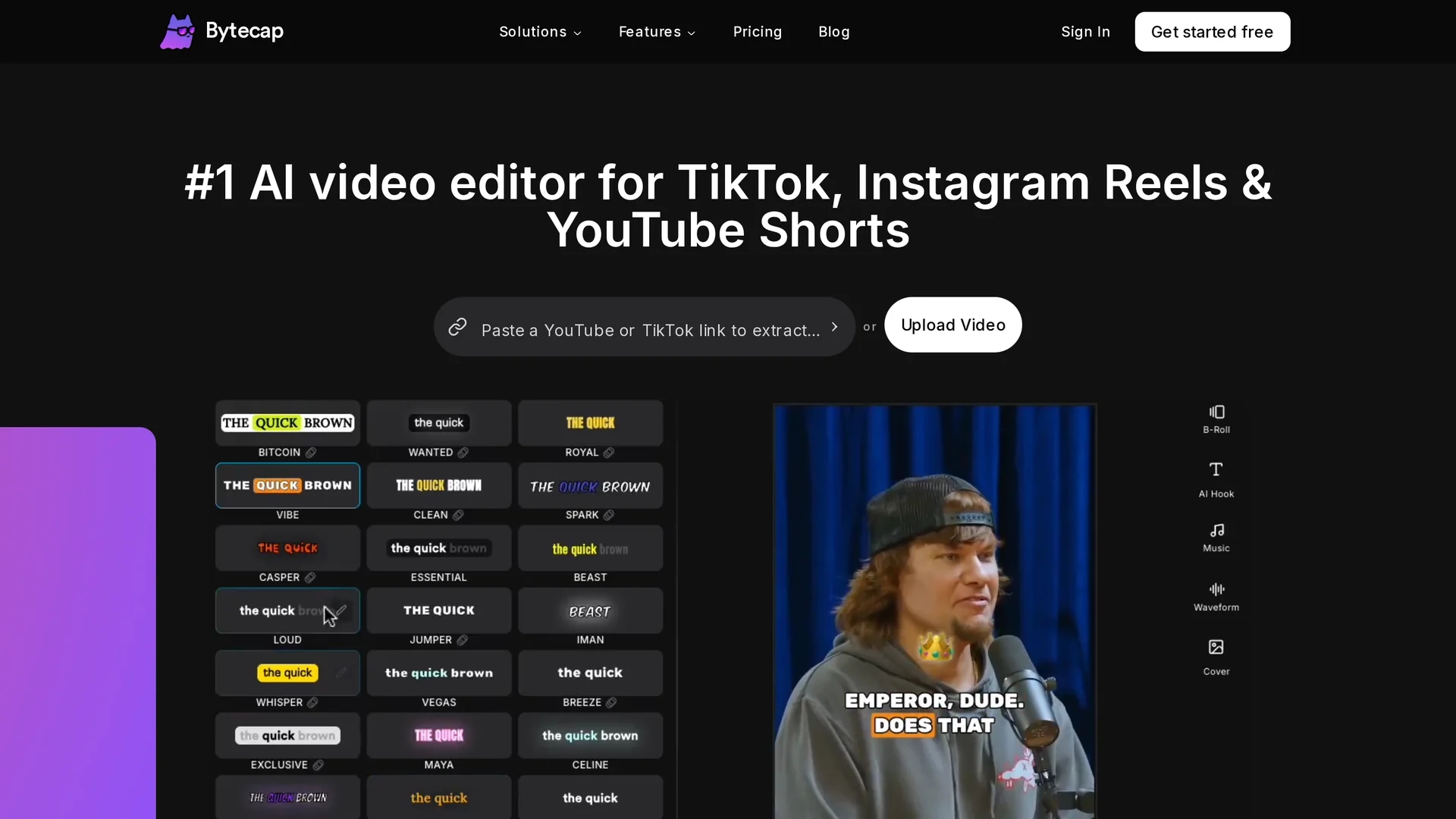Submit the pasted link with the arrow icon
This screenshot has height=819, width=1456.
834,327
